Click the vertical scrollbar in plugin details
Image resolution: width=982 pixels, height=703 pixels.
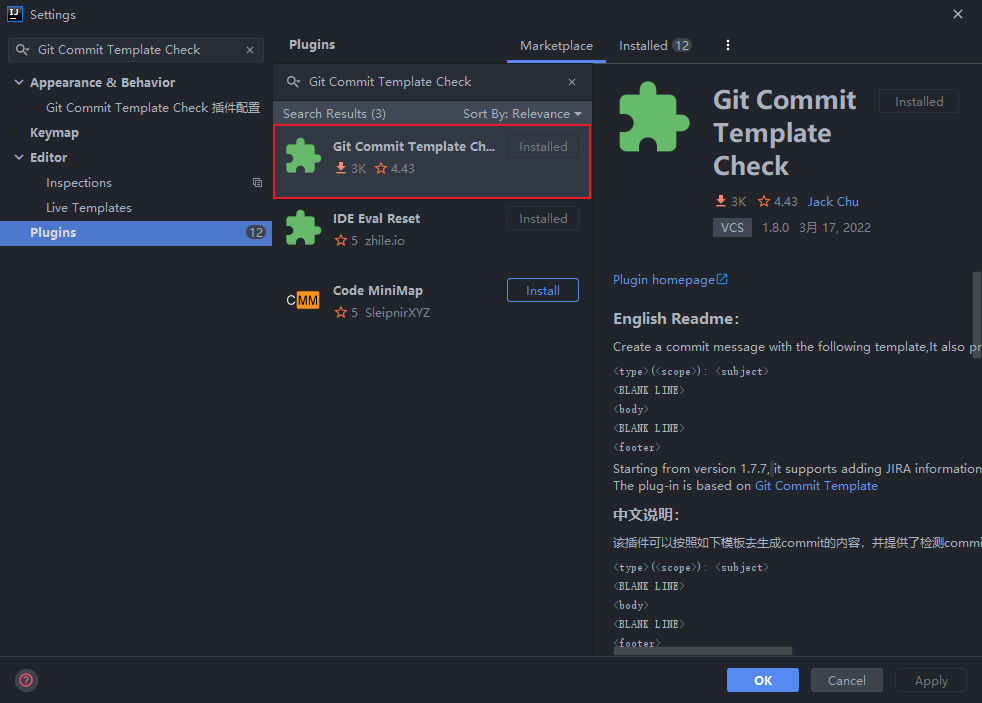coord(976,300)
